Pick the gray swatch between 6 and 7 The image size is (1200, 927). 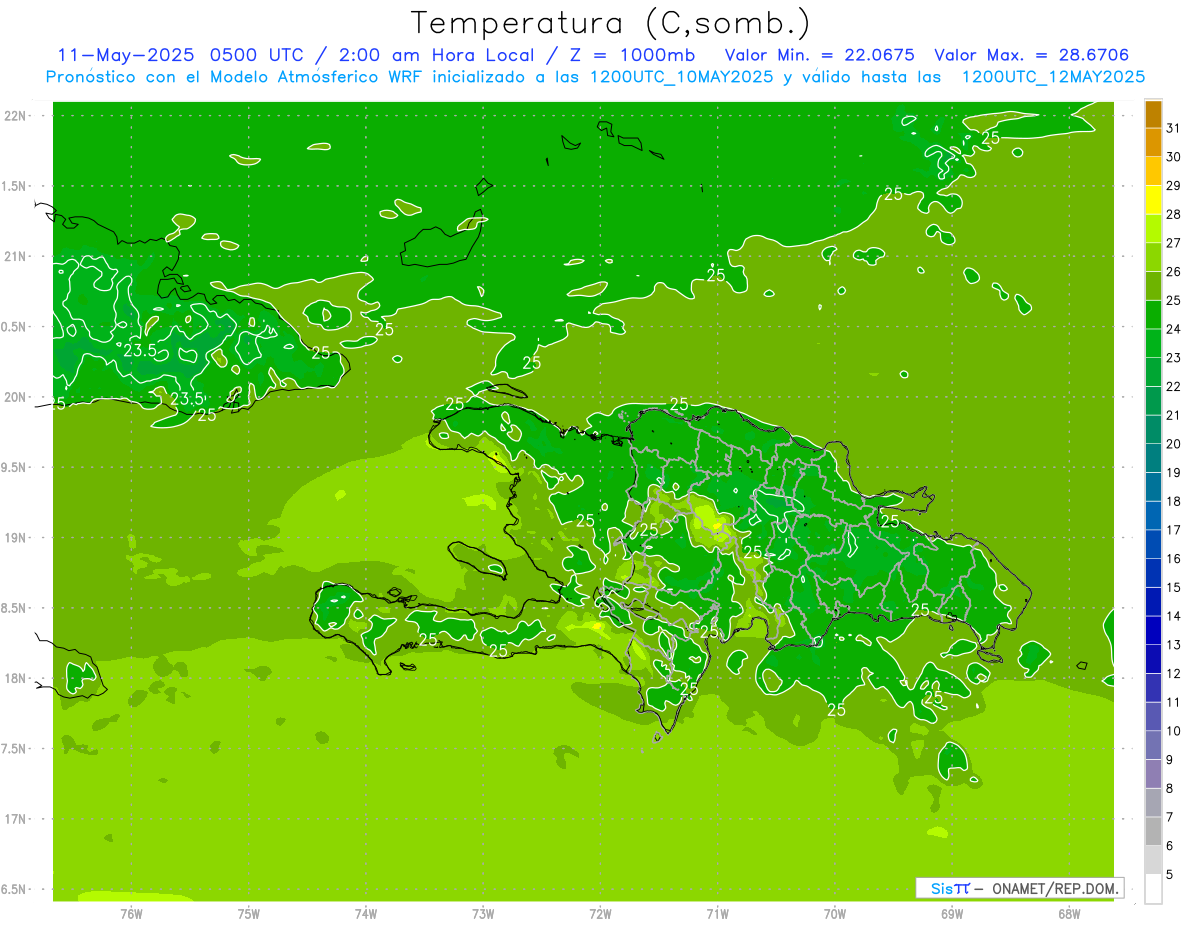(1153, 831)
